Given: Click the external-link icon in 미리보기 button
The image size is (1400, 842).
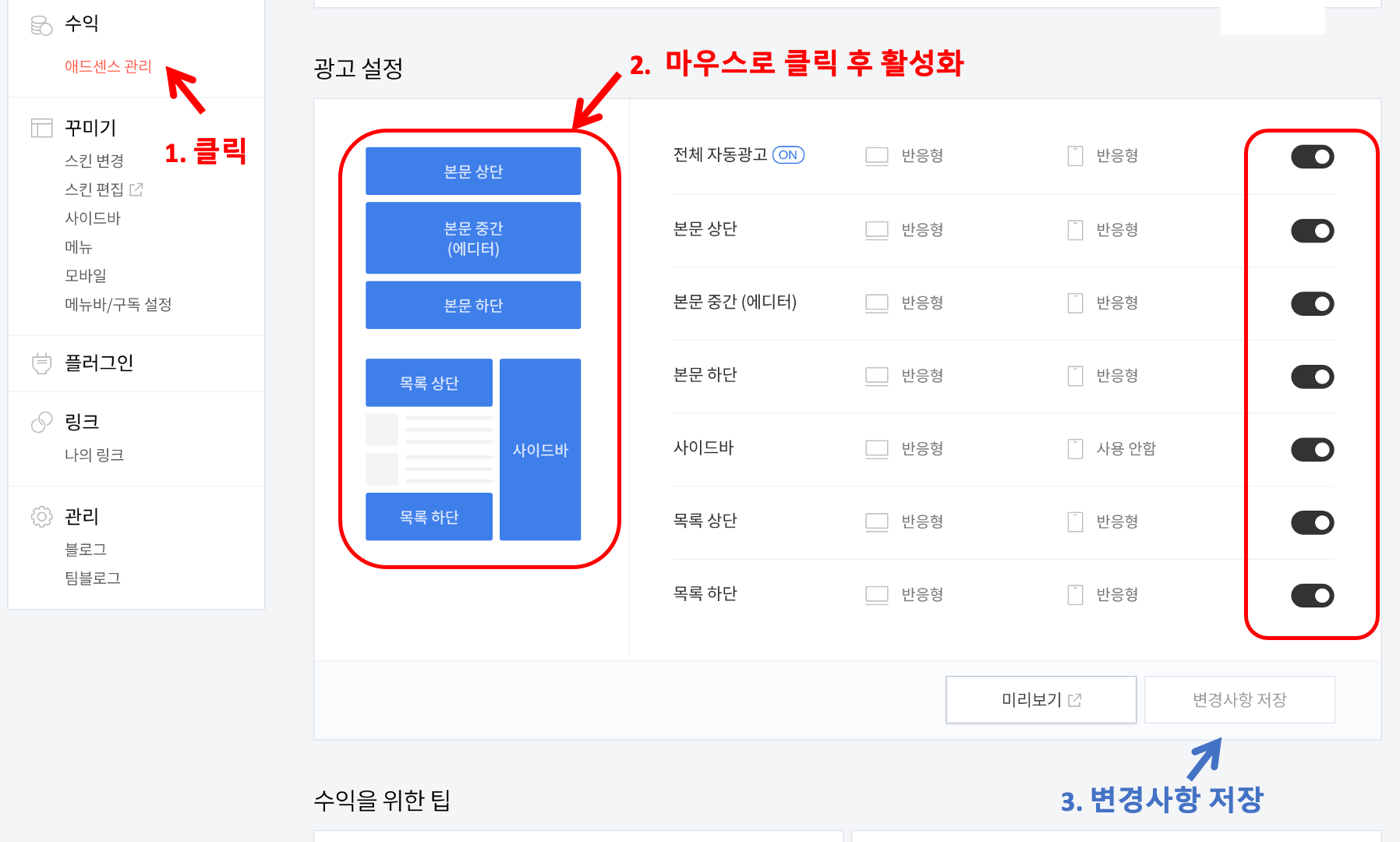Looking at the screenshot, I should click(x=1074, y=700).
